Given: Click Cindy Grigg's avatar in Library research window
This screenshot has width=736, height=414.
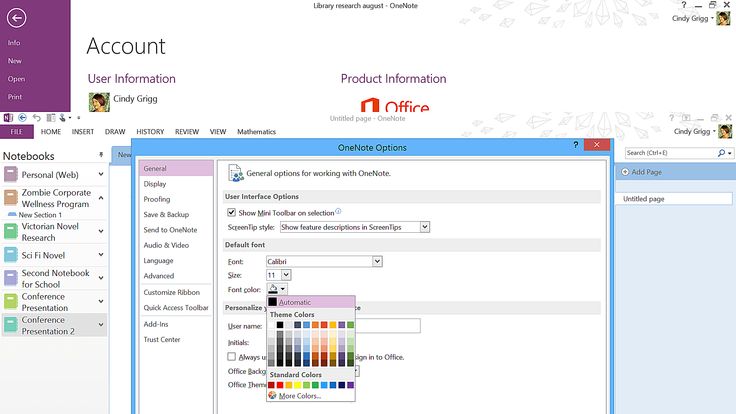Looking at the screenshot, I should coord(723,19).
